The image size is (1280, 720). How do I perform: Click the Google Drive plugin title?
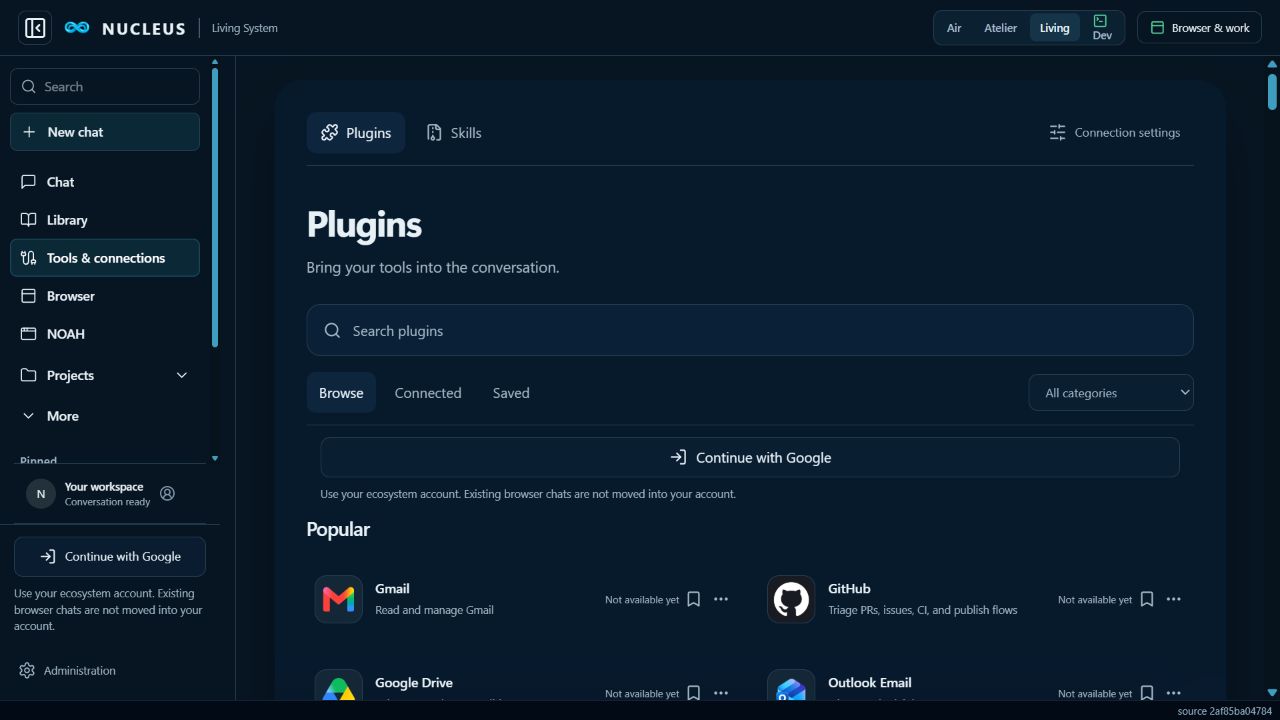[414, 682]
